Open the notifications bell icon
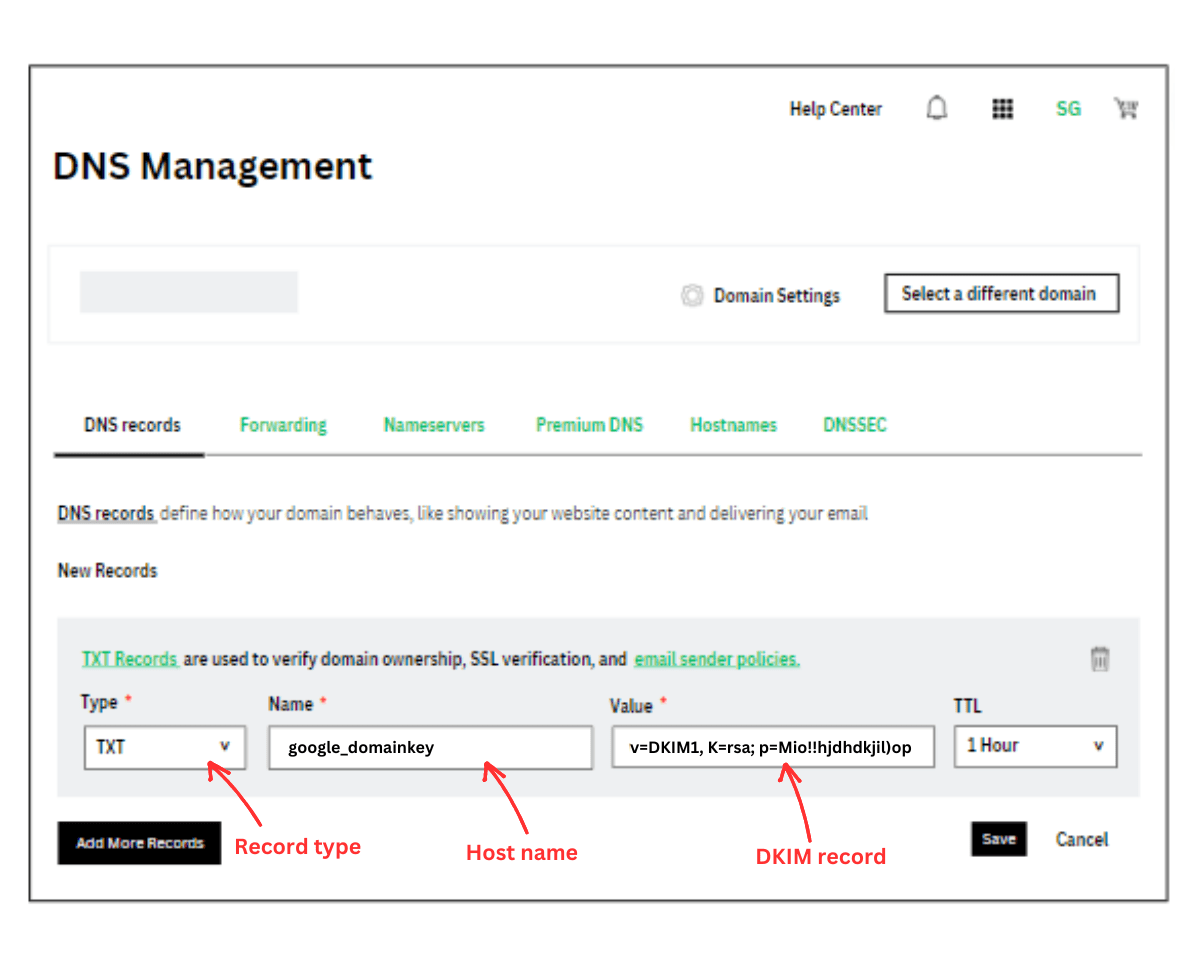The height and width of the screenshot is (960, 1200). [936, 108]
